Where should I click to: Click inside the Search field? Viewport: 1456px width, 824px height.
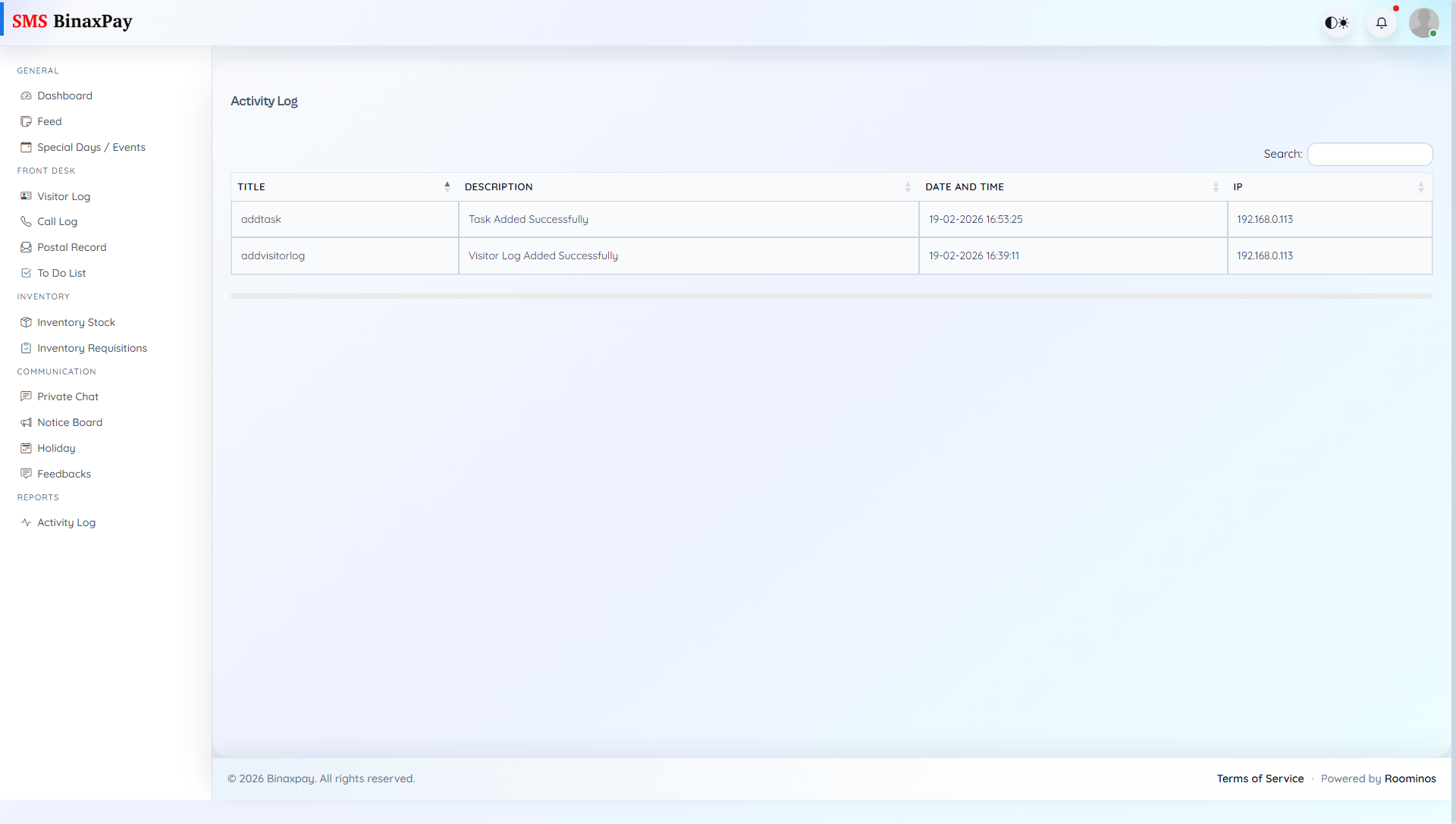[x=1369, y=154]
